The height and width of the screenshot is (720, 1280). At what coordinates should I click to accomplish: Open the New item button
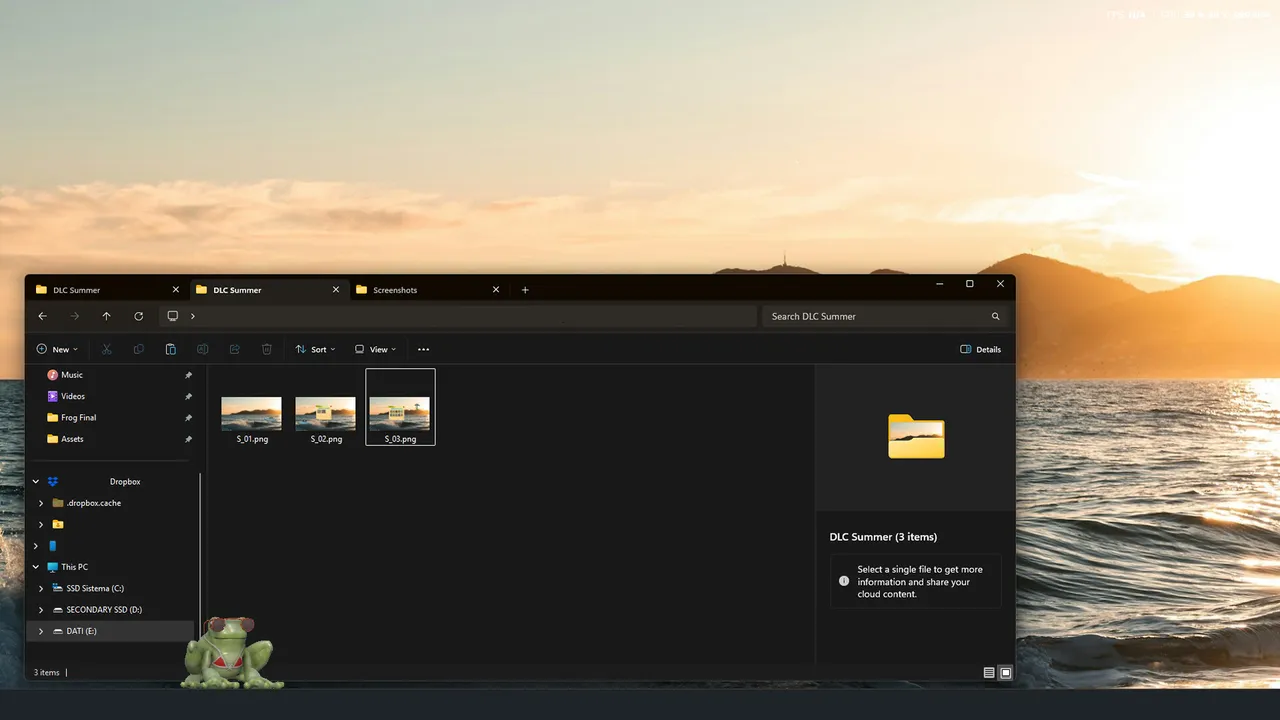(x=57, y=349)
